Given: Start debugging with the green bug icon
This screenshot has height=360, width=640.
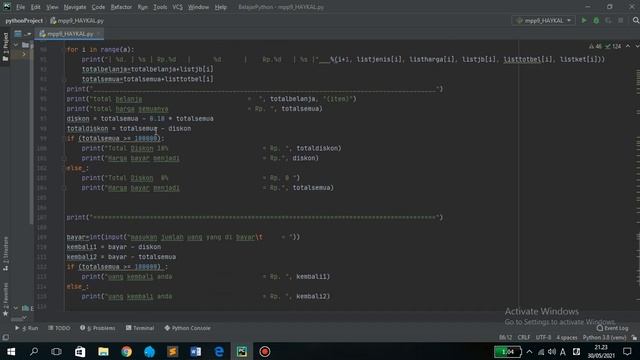Looking at the screenshot, I should pos(596,20).
